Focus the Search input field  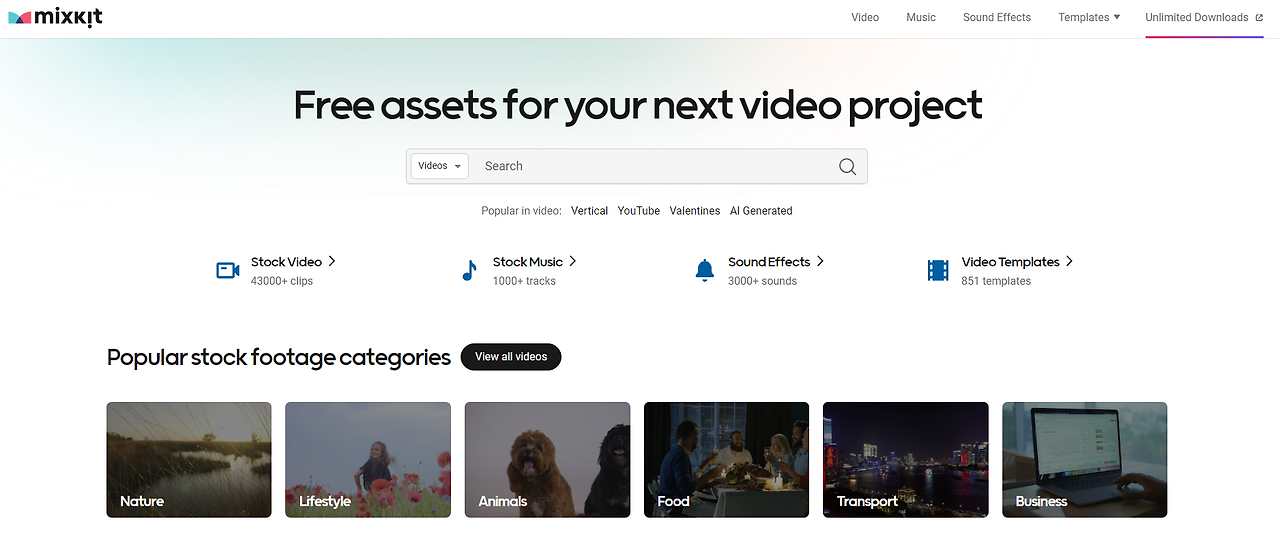[x=655, y=166]
